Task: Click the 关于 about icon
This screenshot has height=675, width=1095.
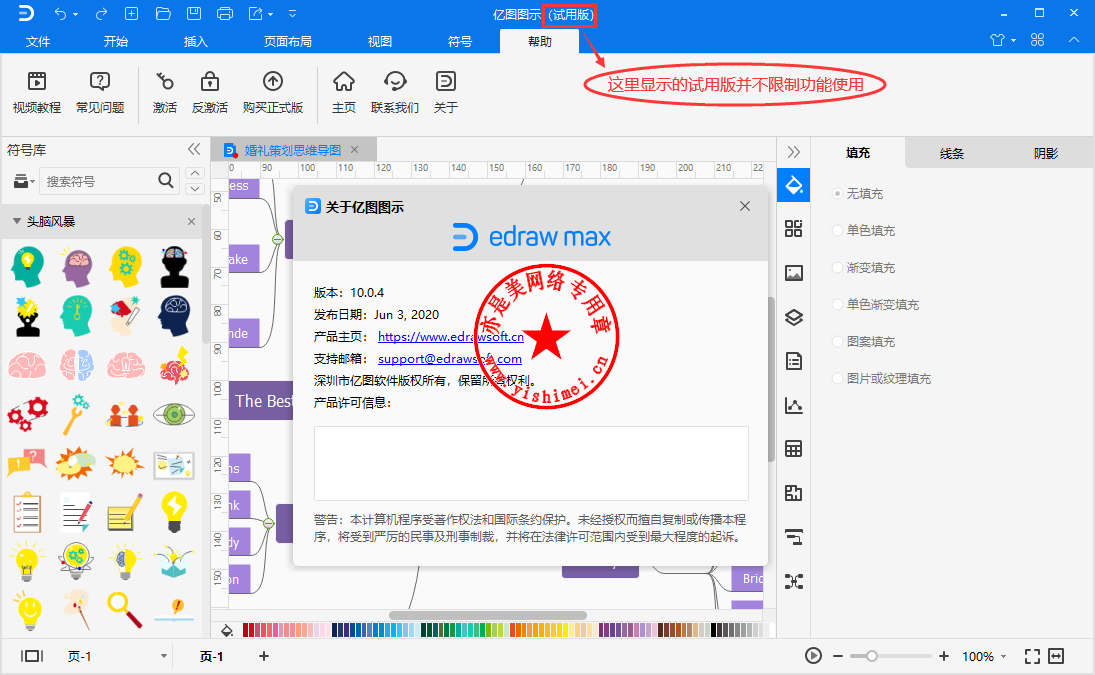Action: tap(446, 91)
